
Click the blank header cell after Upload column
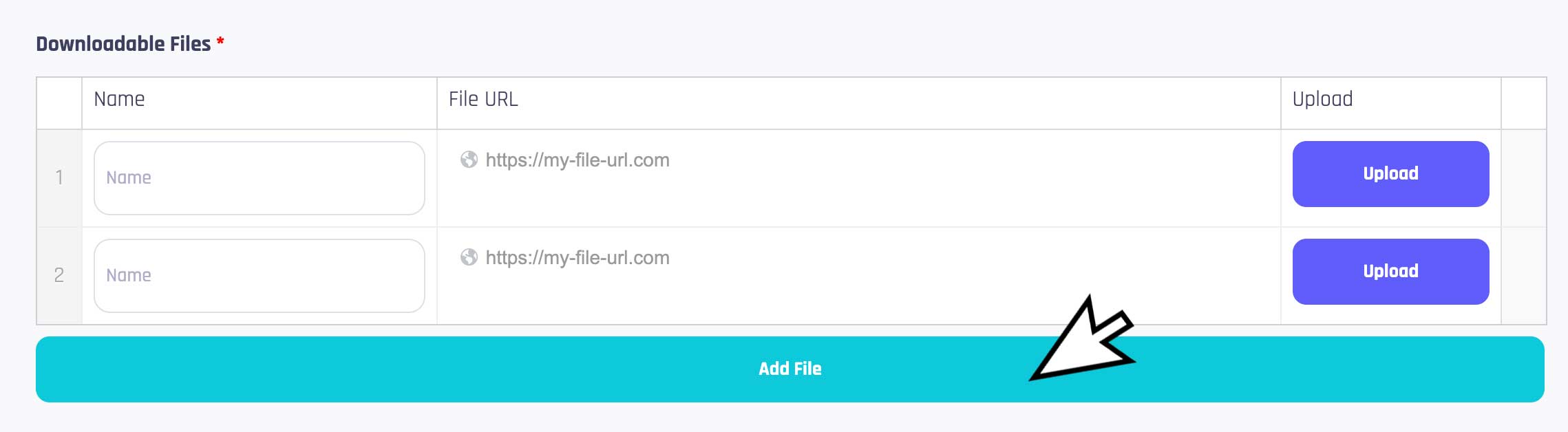click(x=1523, y=103)
